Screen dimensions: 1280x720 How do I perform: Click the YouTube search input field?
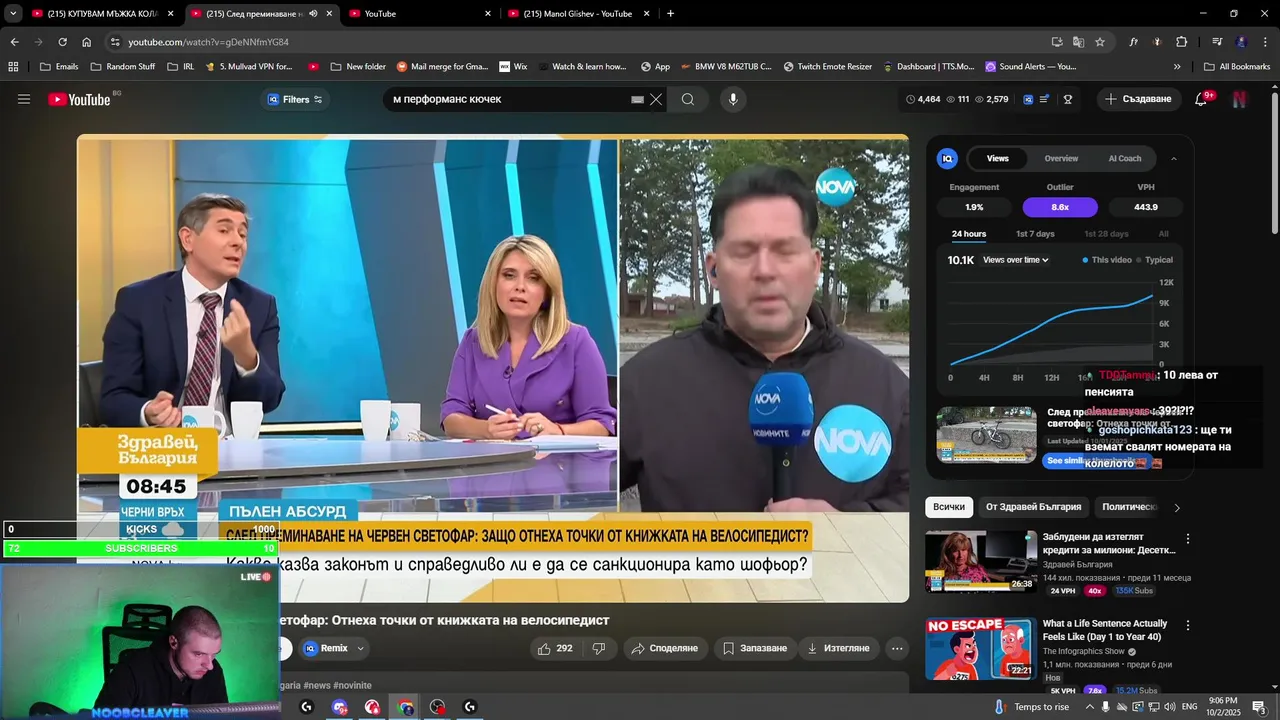point(510,99)
